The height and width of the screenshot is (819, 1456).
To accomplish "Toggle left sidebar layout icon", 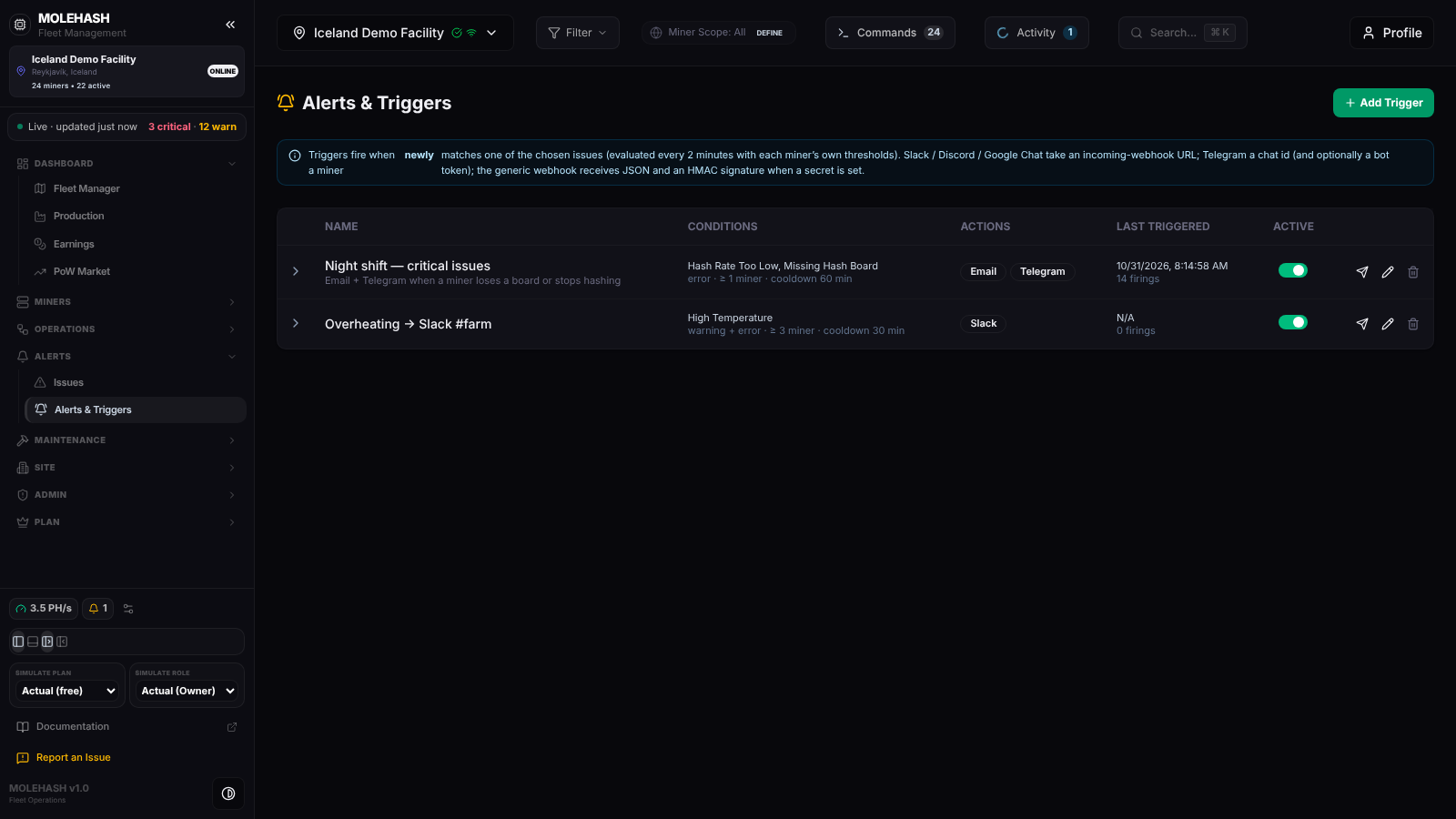I will click(x=18, y=642).
